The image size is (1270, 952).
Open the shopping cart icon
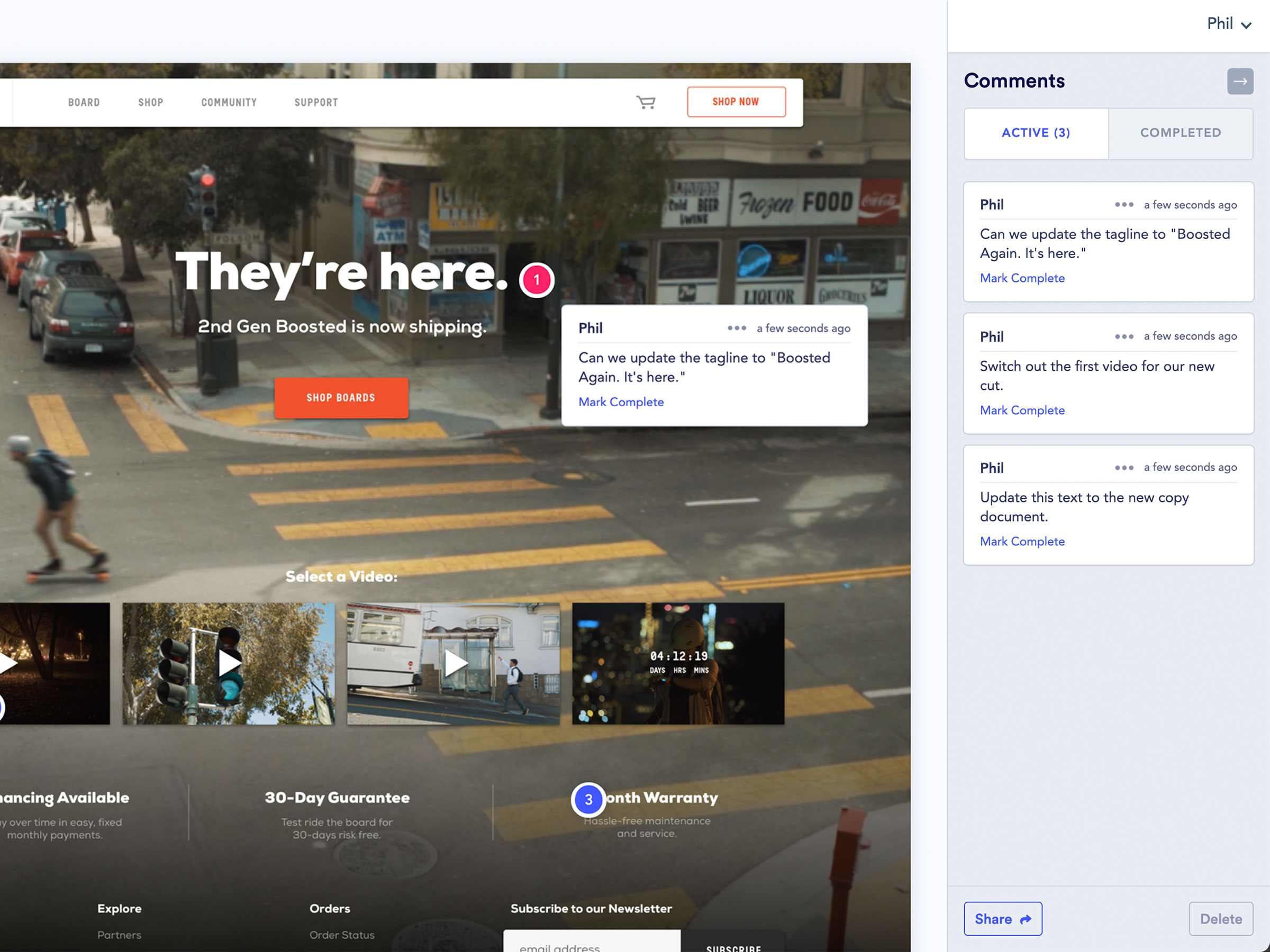coord(646,102)
